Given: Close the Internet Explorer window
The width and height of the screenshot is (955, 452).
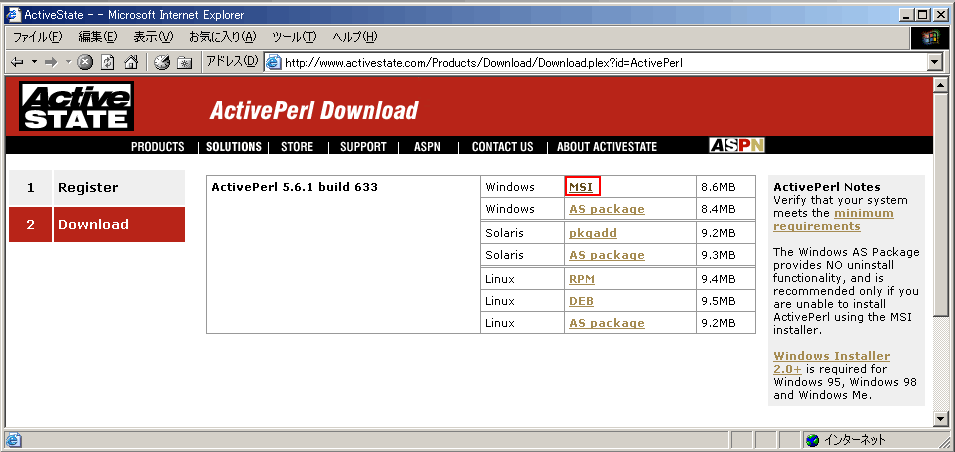Looking at the screenshot, I should (939, 15).
